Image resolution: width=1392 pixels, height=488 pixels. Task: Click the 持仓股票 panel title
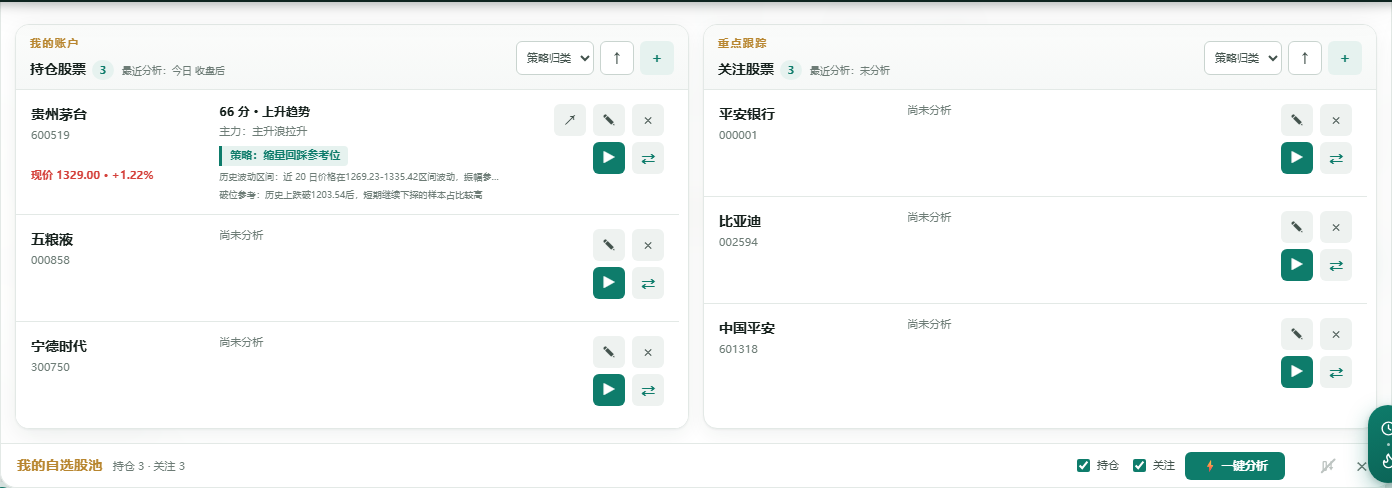[58, 70]
